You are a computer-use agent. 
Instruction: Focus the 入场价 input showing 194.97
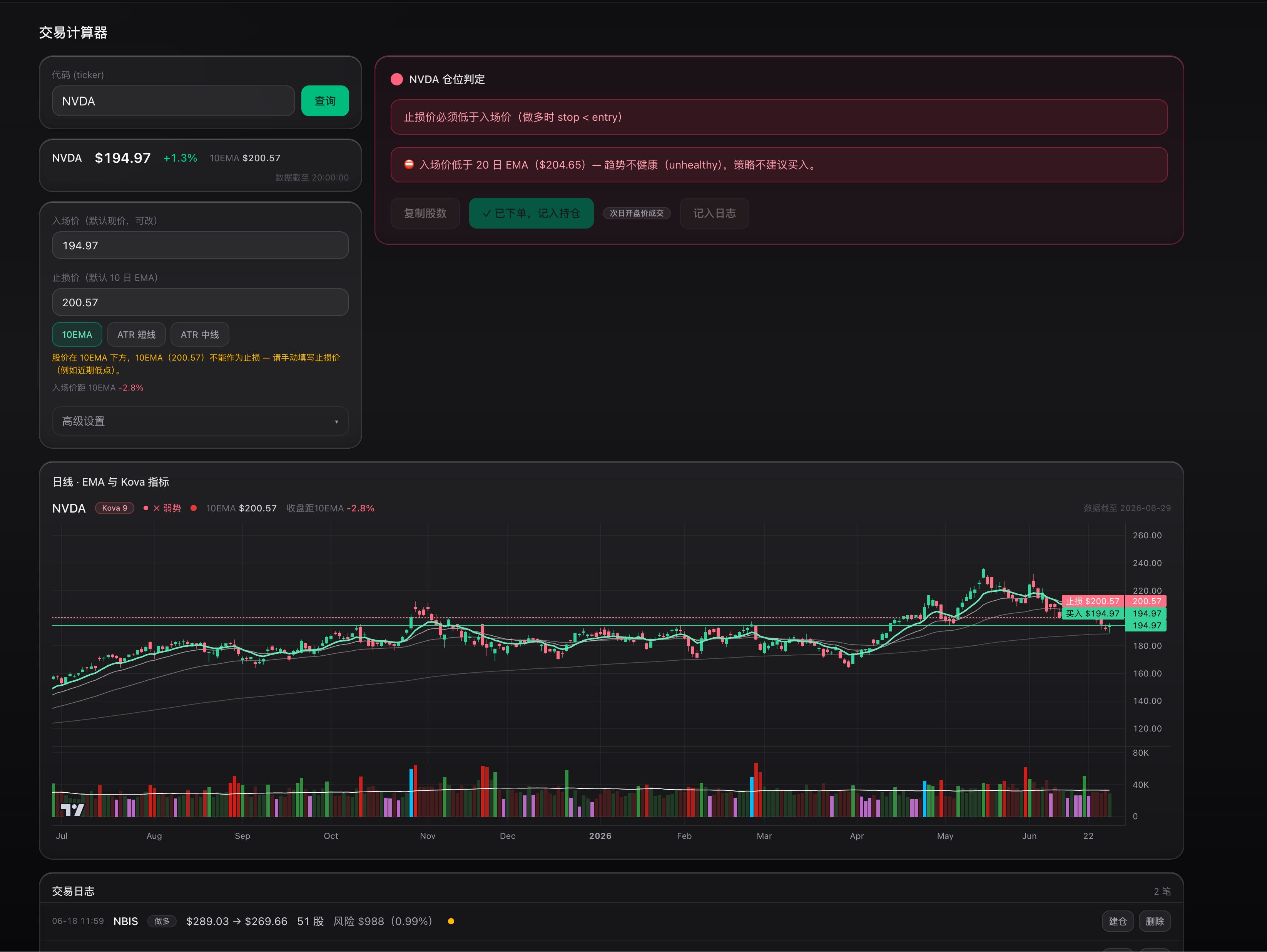click(x=201, y=245)
